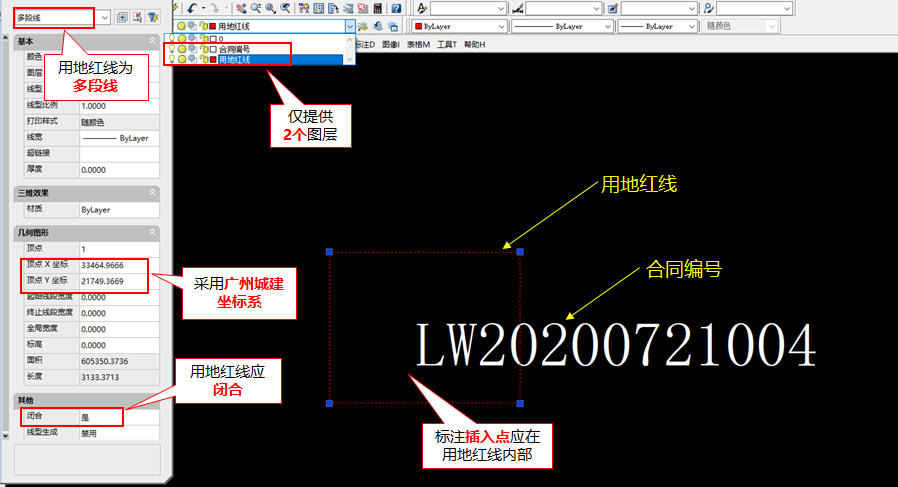Viewport: 898px width, 487px height.
Task: Click the dimension style icon in styles toolbar
Action: (518, 8)
